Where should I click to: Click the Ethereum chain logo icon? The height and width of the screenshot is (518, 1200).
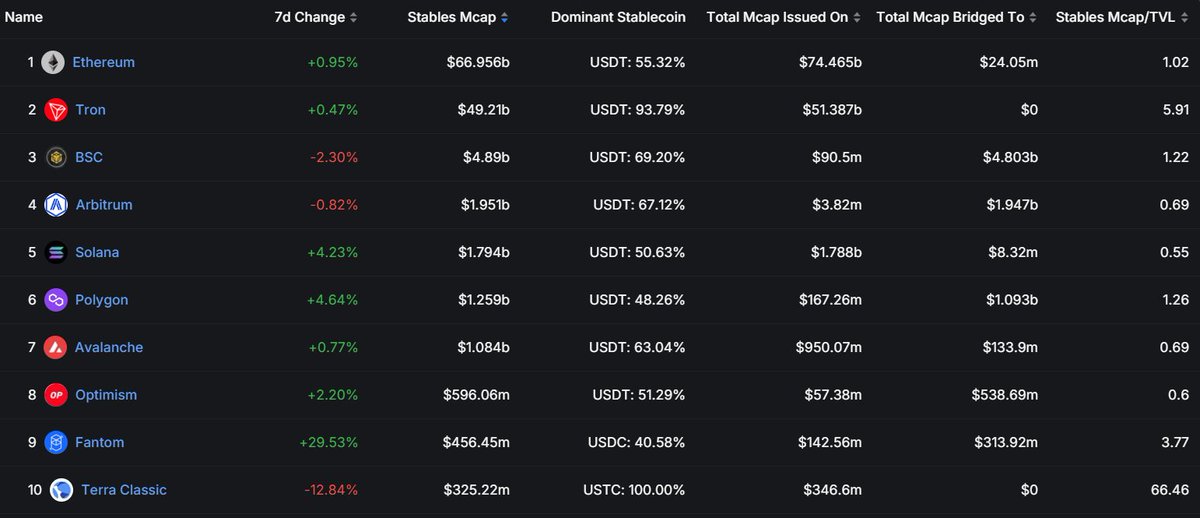click(x=52, y=62)
